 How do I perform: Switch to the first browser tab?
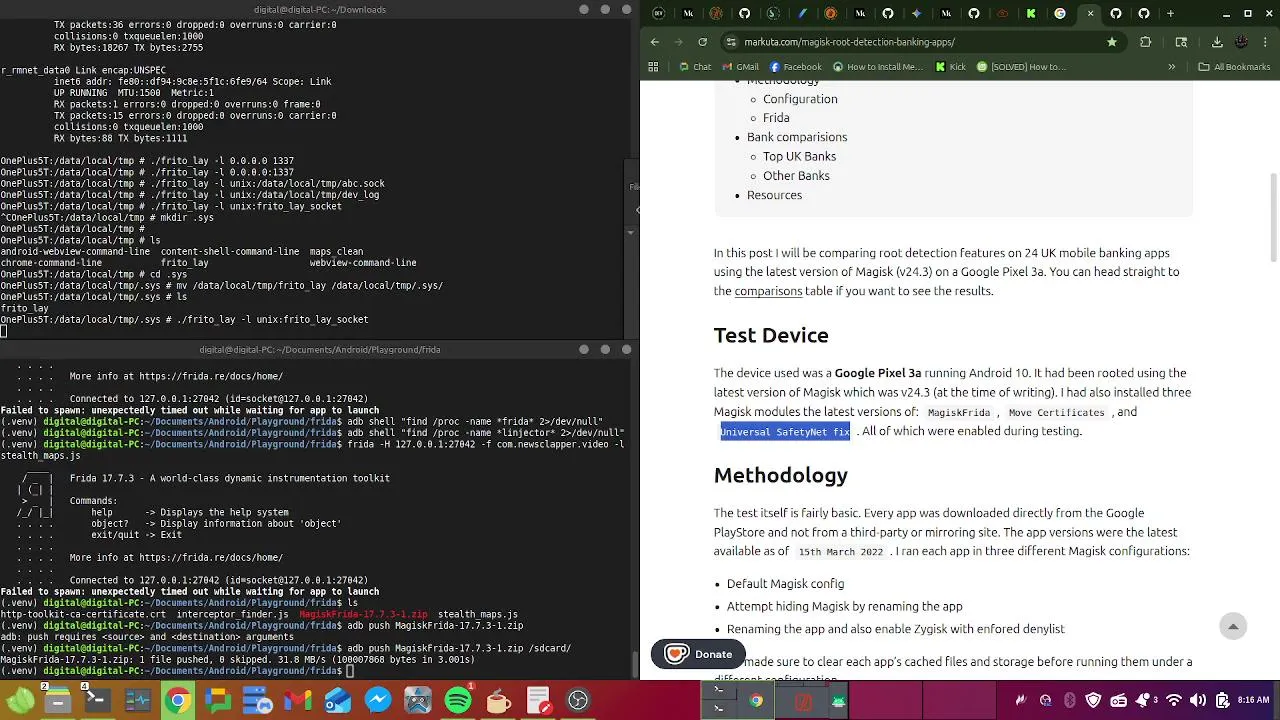click(658, 14)
